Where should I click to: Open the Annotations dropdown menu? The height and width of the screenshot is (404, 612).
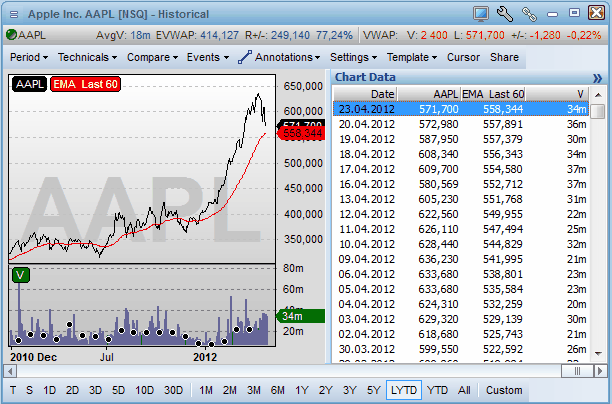pyautogui.click(x=288, y=57)
